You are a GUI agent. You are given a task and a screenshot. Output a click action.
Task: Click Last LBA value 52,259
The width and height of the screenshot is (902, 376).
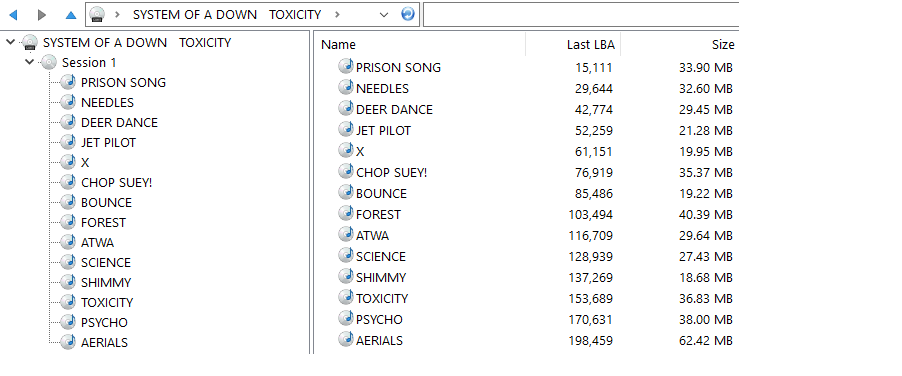point(594,131)
